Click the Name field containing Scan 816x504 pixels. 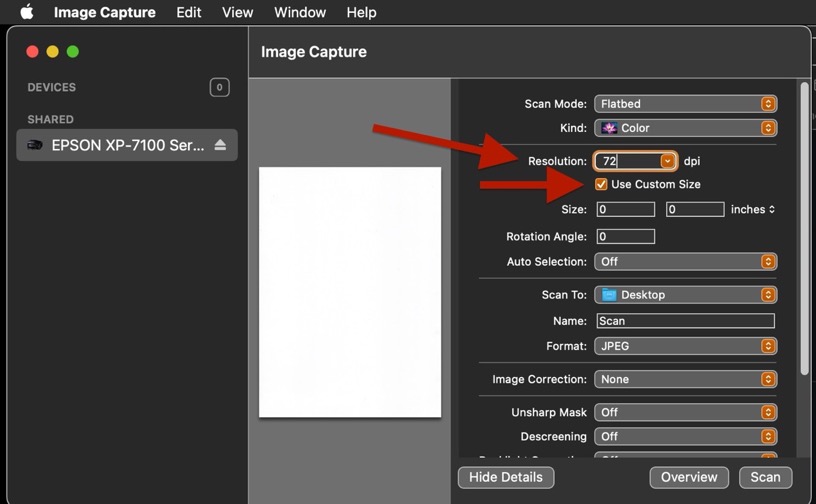coord(685,321)
